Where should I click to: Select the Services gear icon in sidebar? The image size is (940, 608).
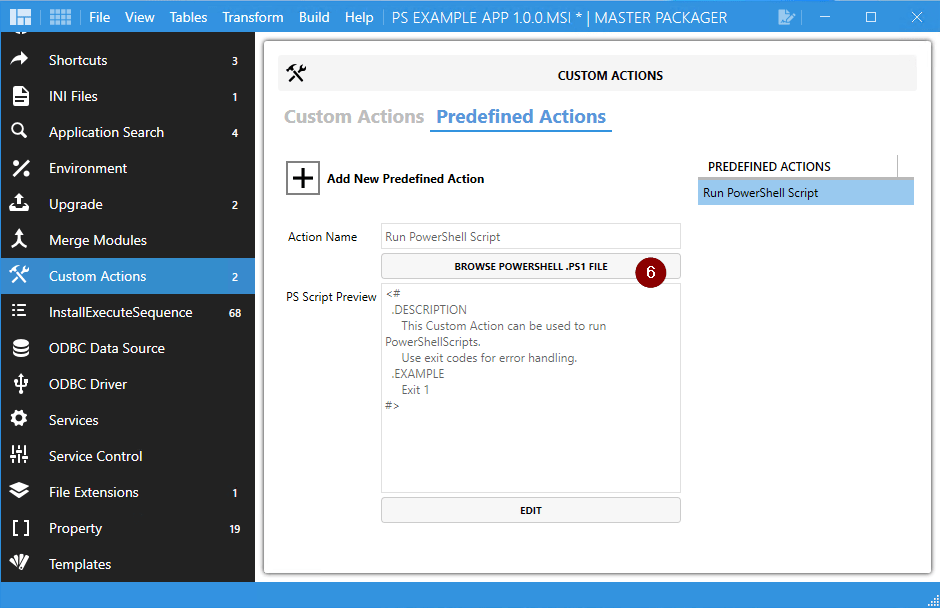(26, 419)
